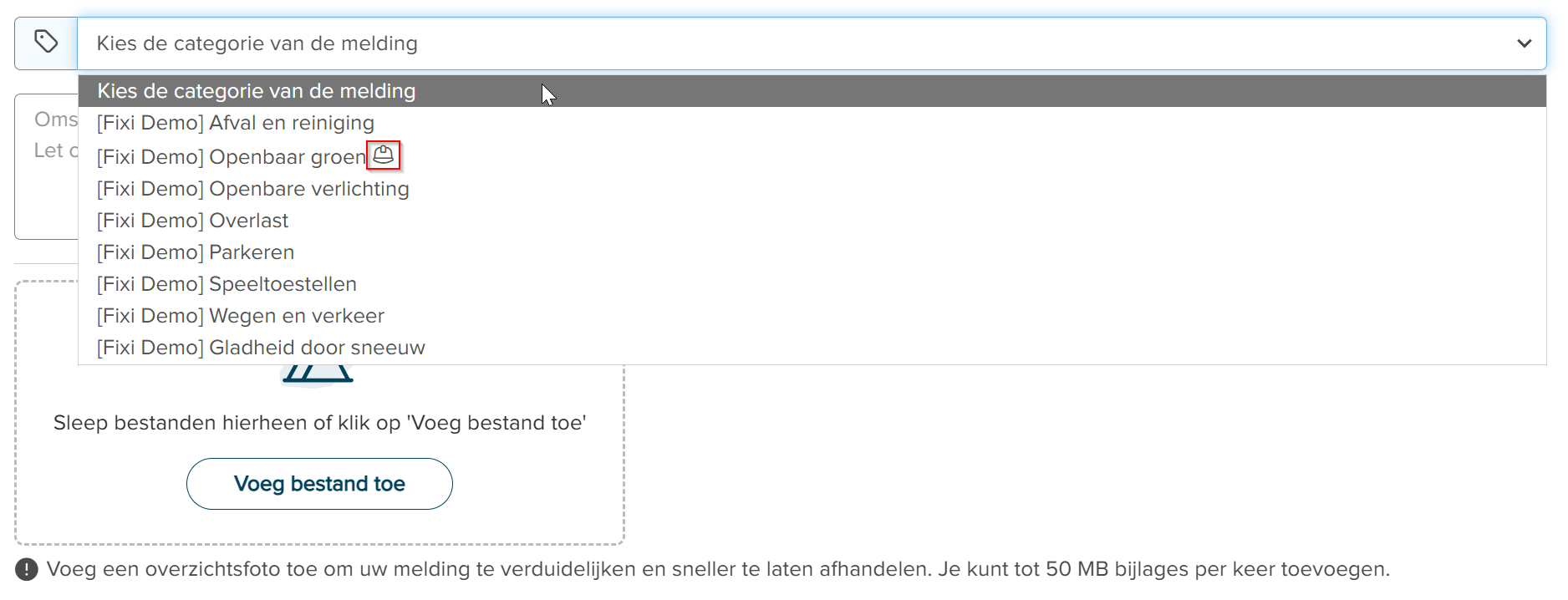The height and width of the screenshot is (600, 1568).
Task: Click the helmet icon next to Openbaar groen
Action: tap(383, 155)
